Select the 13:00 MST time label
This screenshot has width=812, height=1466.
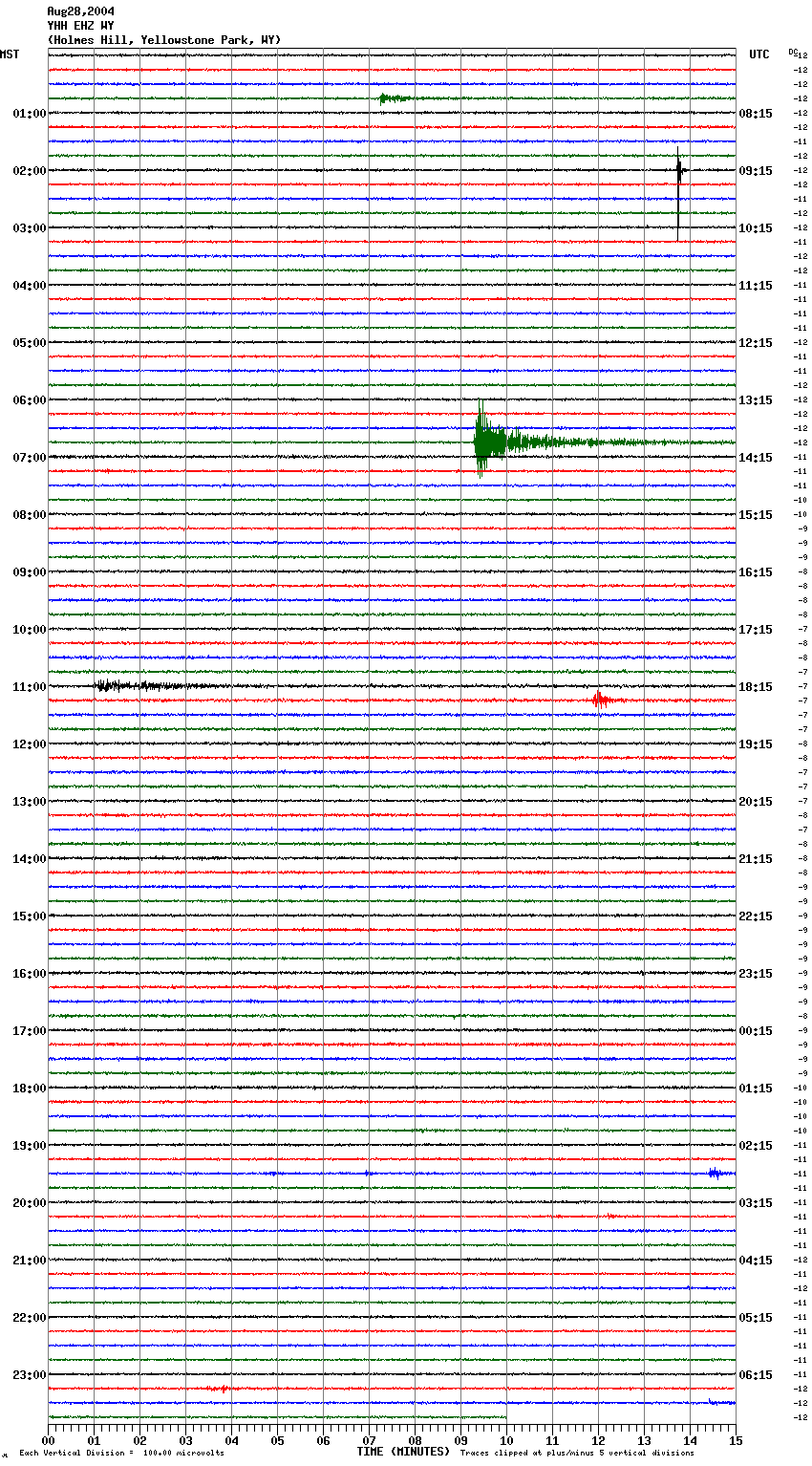tap(30, 802)
